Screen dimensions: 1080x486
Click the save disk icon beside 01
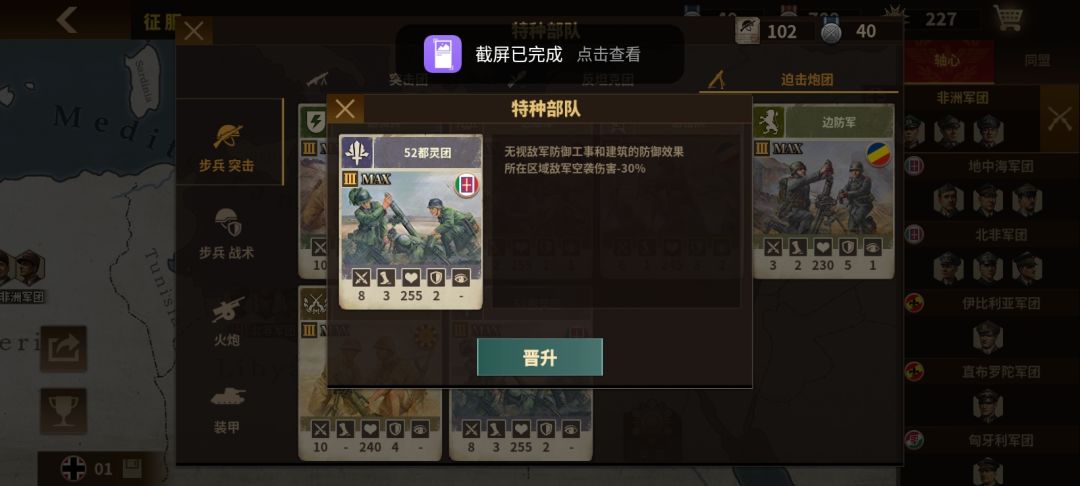click(x=132, y=469)
